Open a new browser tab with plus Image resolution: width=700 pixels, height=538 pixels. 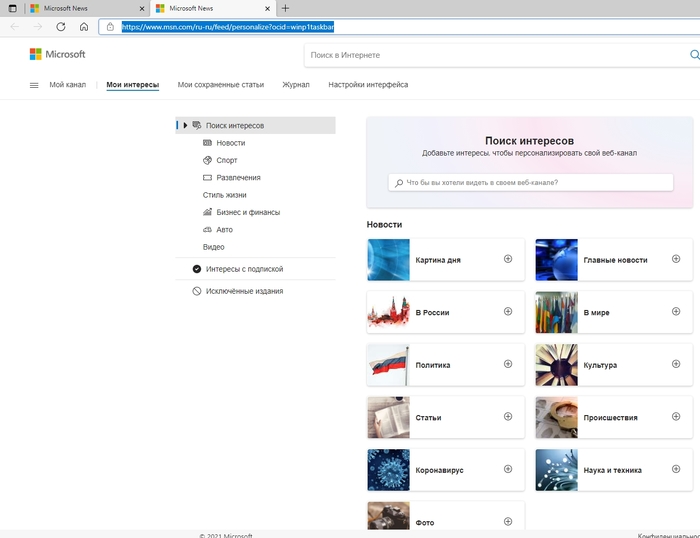pos(285,8)
